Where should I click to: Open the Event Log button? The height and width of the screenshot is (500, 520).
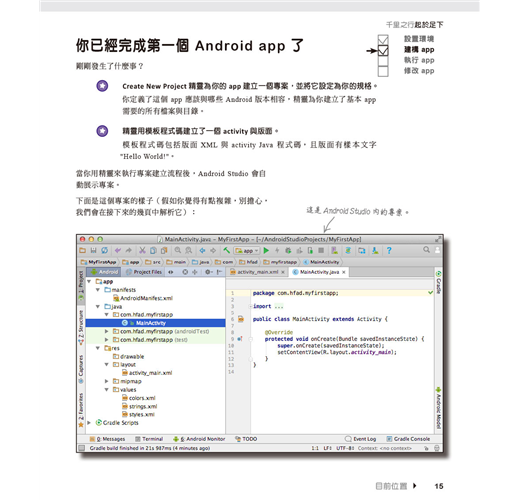361,439
